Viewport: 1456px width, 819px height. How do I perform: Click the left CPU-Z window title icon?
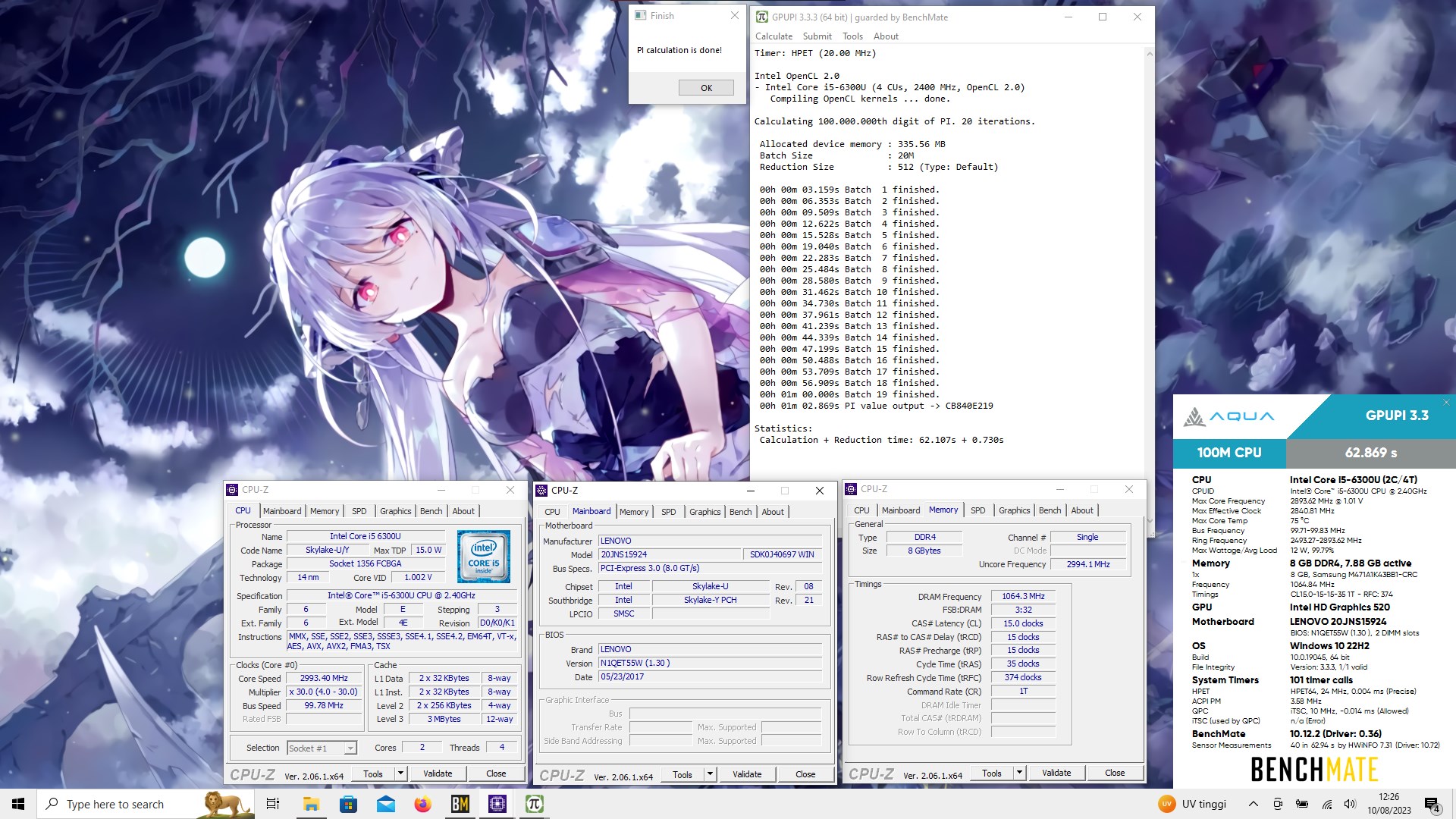tap(233, 490)
